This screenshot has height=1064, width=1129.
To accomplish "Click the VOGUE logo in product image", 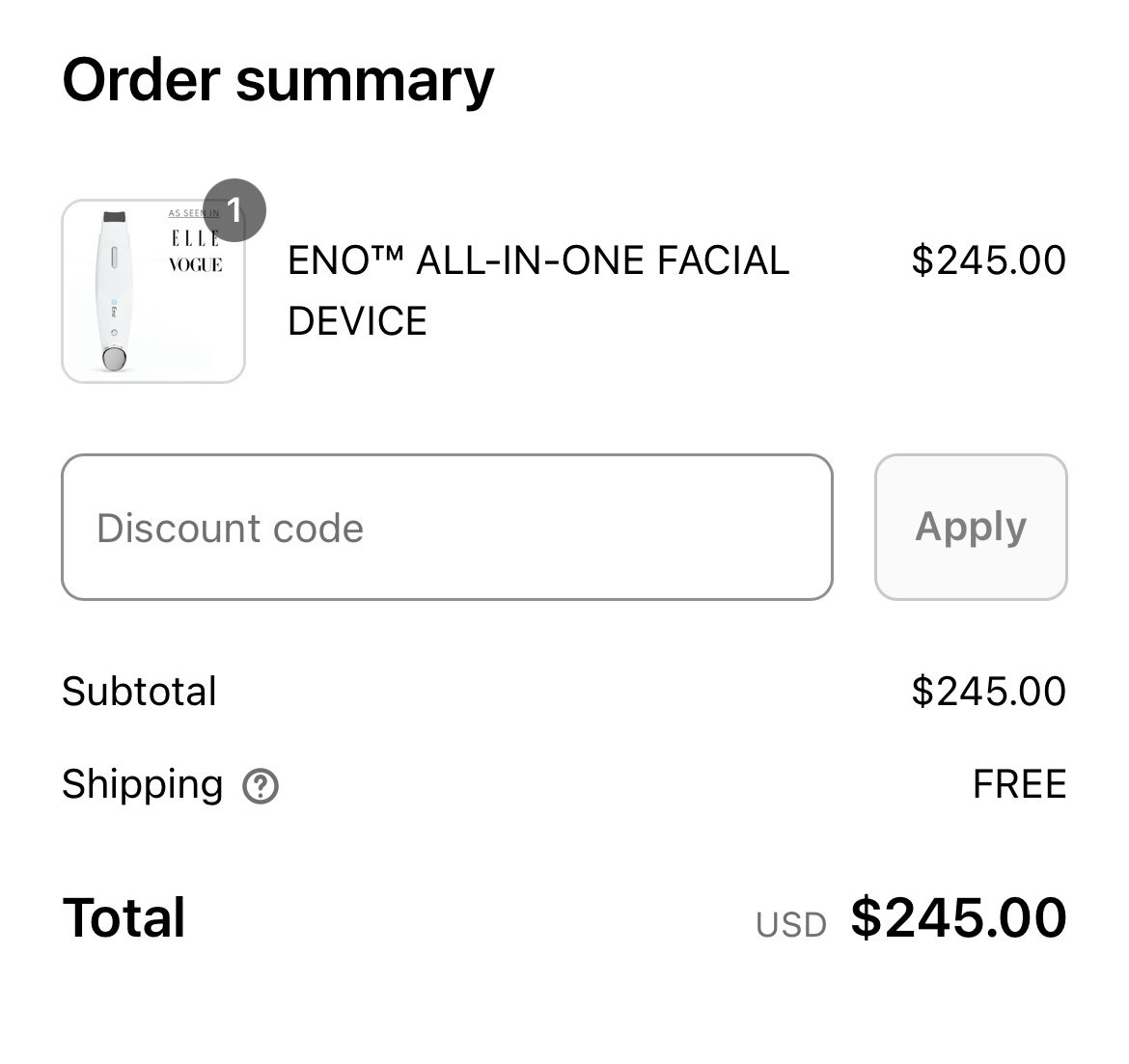I will [195, 264].
